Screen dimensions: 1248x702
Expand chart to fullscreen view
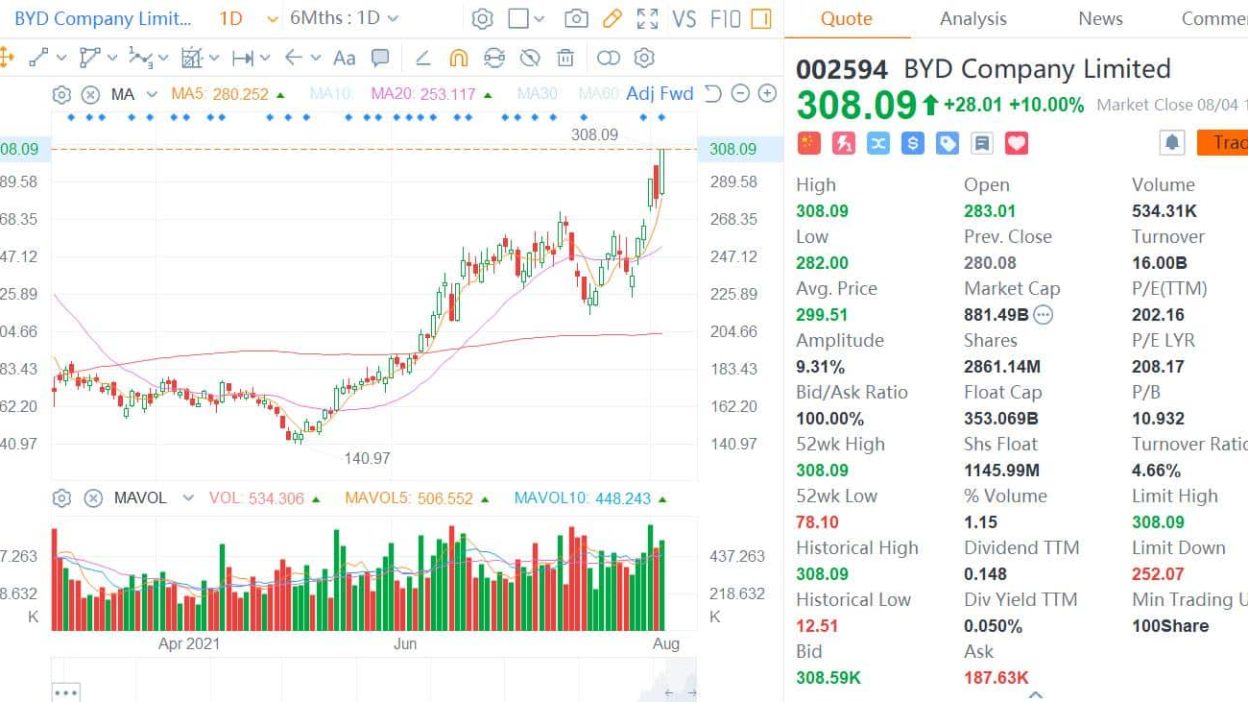point(647,19)
